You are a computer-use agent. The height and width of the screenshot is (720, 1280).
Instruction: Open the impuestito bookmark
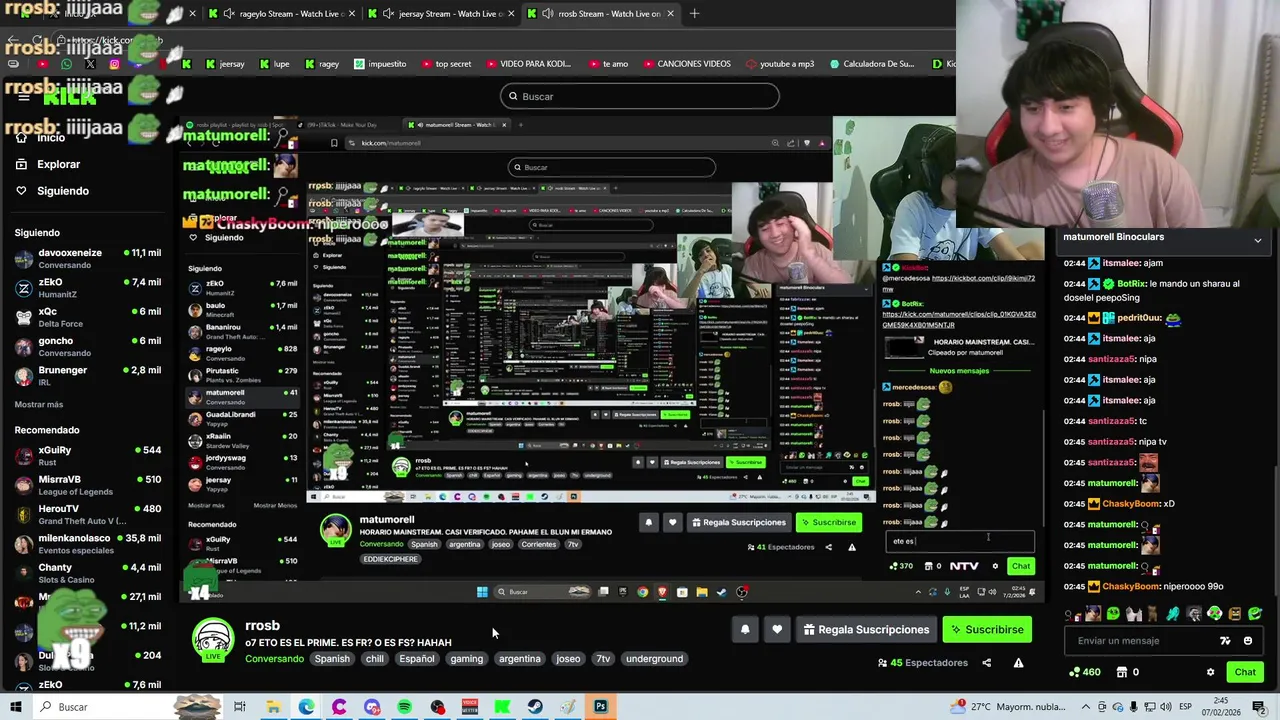coord(381,64)
